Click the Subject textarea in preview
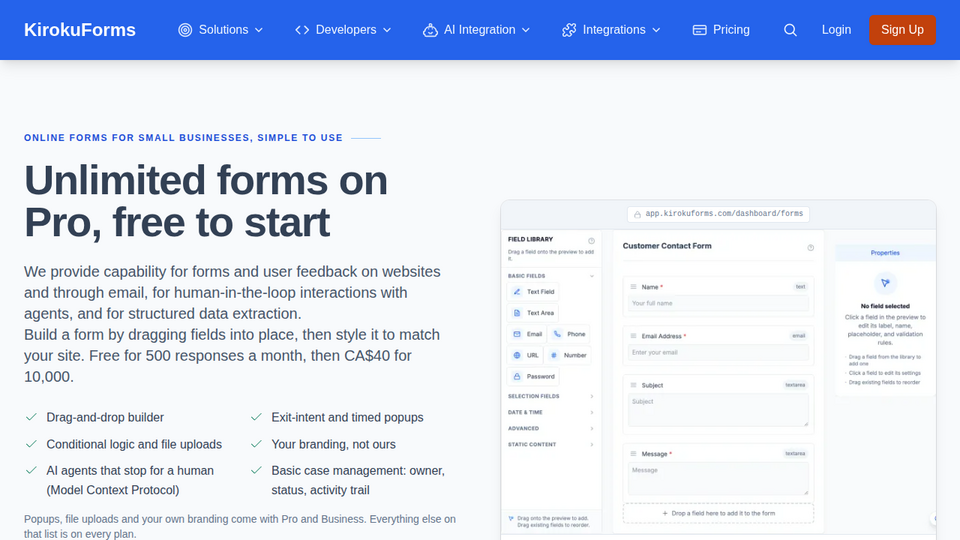This screenshot has width=960, height=540. tap(718, 410)
